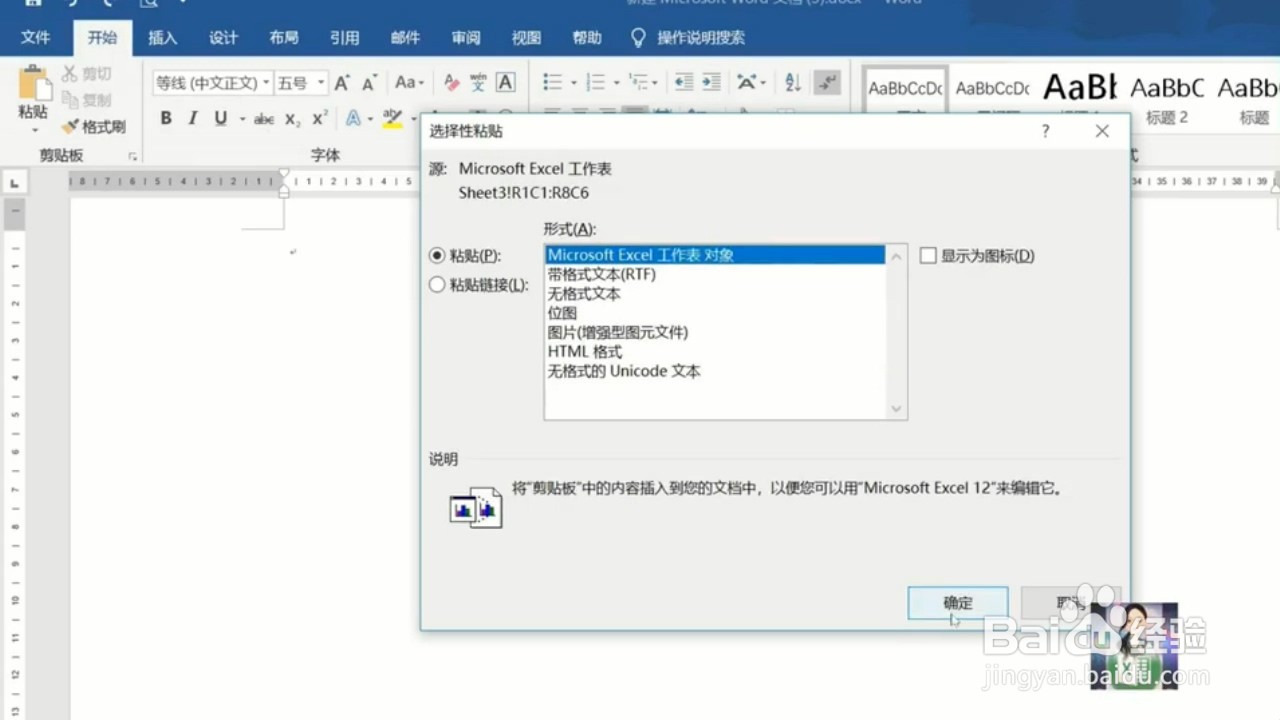
Task: Apply the Heading 2 (标题 2) style
Action: point(1167,100)
